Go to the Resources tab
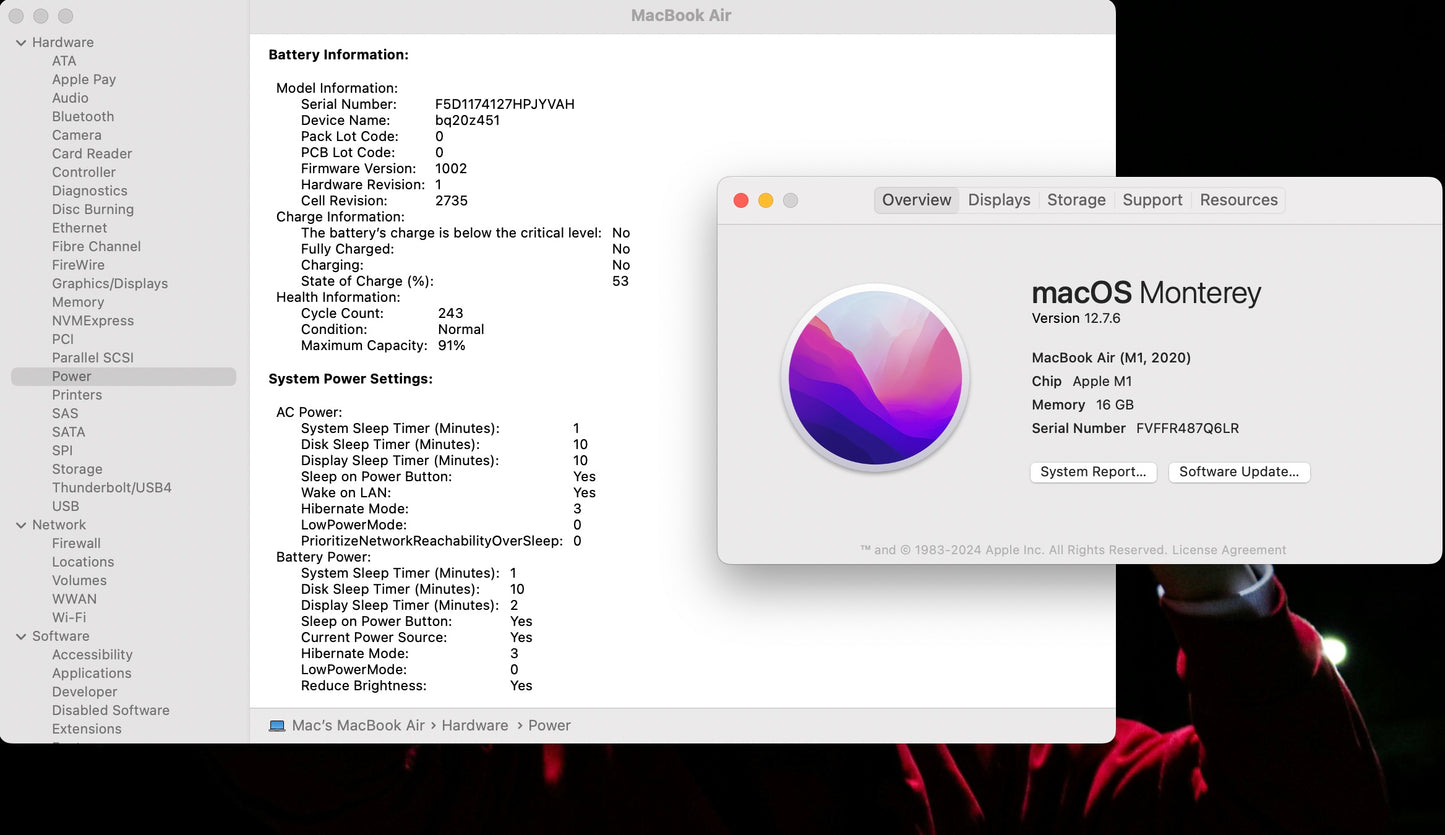Image resolution: width=1445 pixels, height=835 pixels. pos(1238,200)
